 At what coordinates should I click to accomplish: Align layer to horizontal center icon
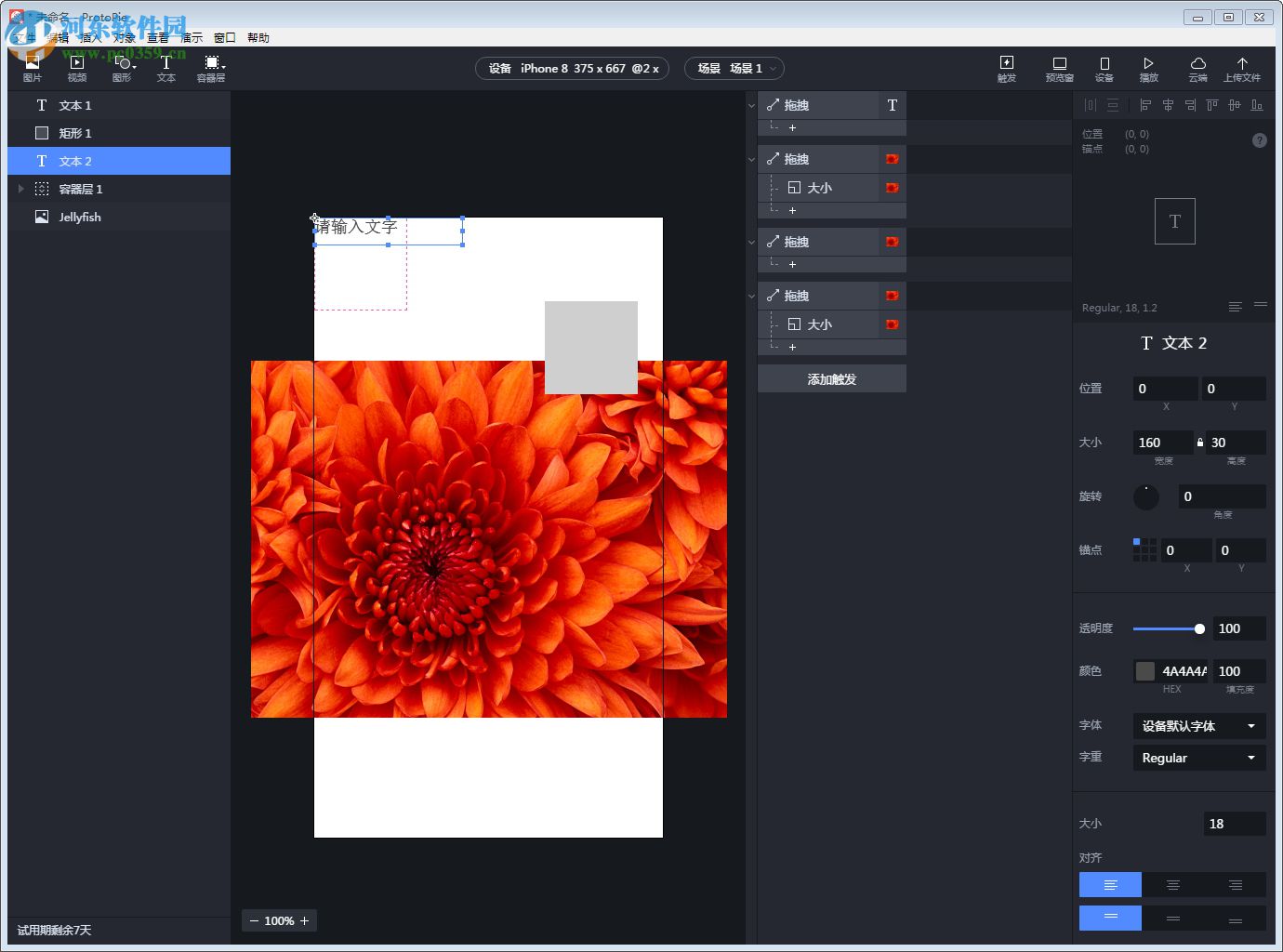1168,105
